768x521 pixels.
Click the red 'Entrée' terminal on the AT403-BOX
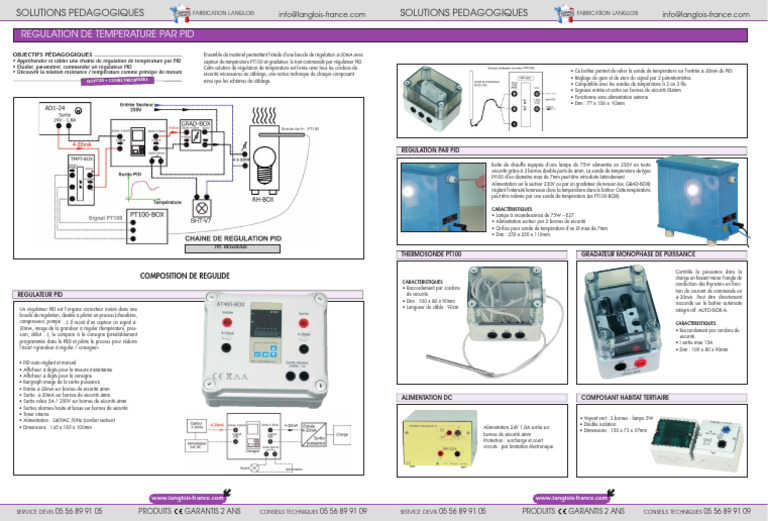(227, 322)
